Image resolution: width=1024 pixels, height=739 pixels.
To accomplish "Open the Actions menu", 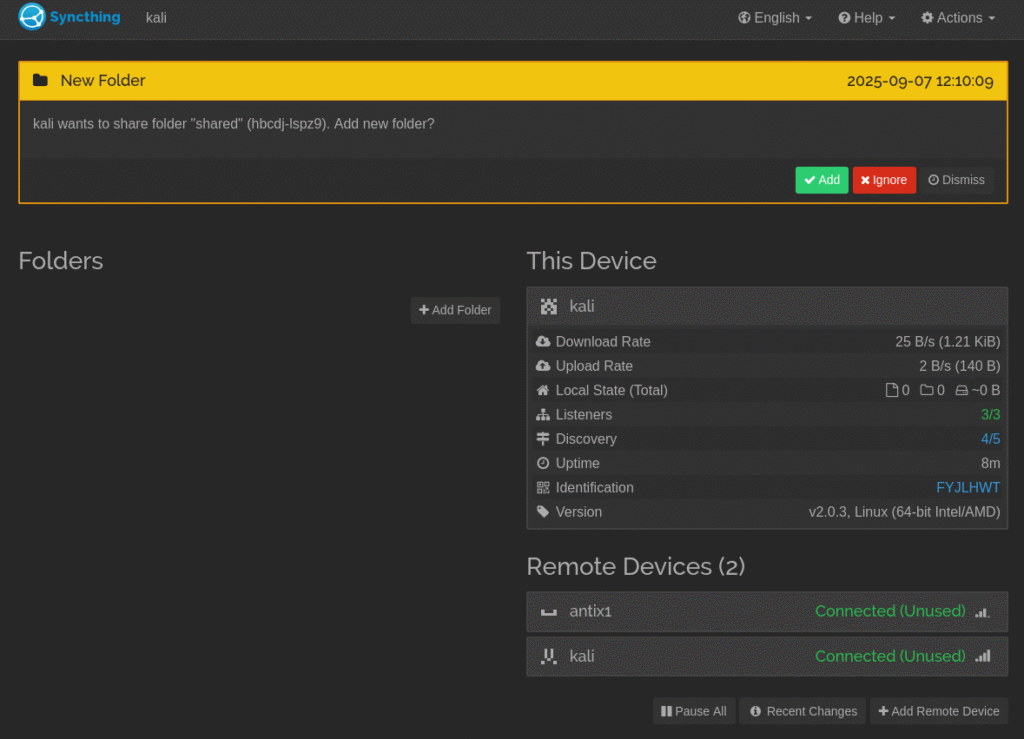I will (x=958, y=18).
